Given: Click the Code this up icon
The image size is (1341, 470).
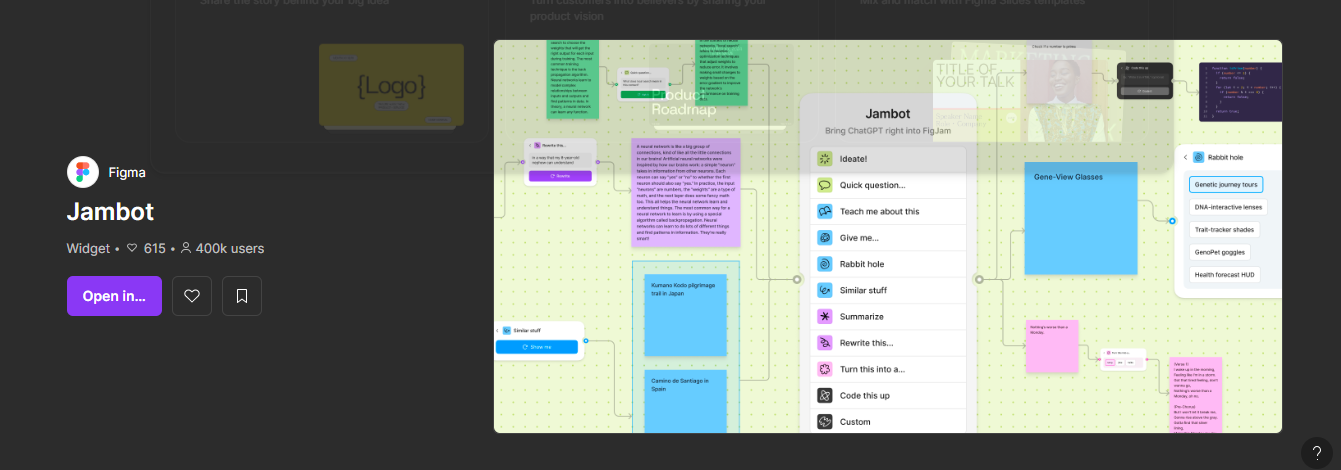Looking at the screenshot, I should pyautogui.click(x=825, y=396).
